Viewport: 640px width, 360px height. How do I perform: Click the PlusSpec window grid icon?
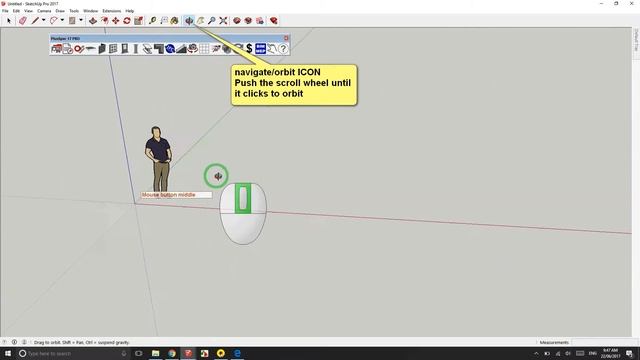[113, 49]
